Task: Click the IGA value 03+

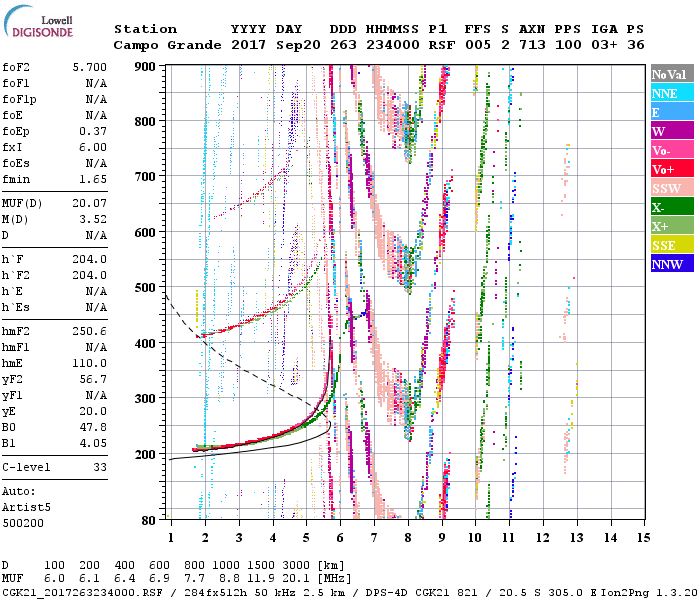Action: [604, 45]
